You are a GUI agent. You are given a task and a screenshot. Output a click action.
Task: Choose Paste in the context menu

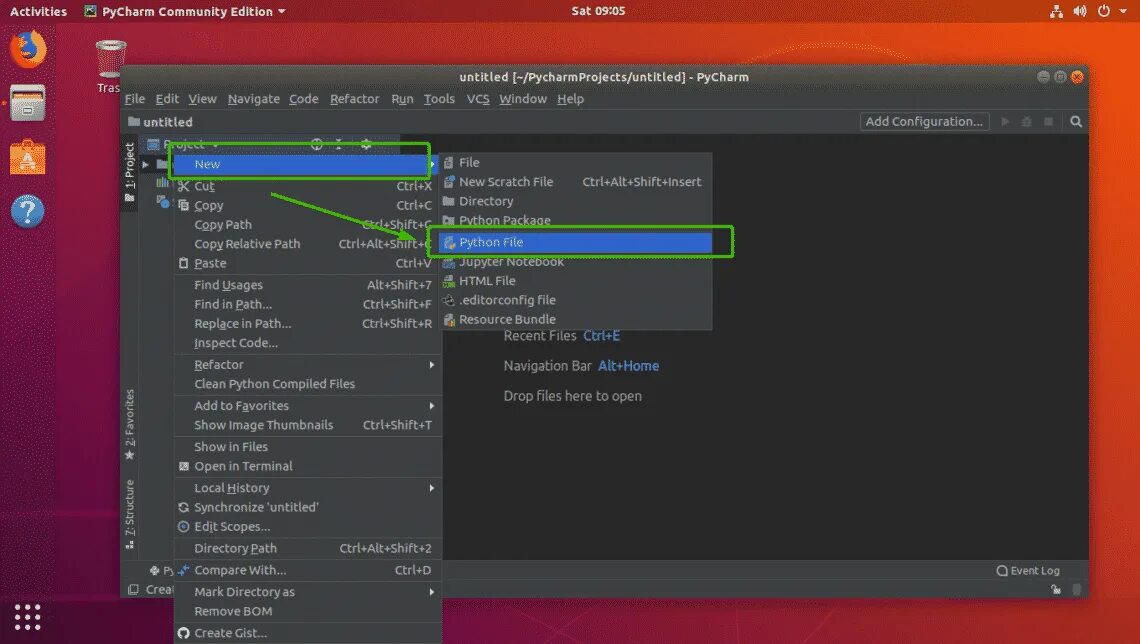click(307, 263)
